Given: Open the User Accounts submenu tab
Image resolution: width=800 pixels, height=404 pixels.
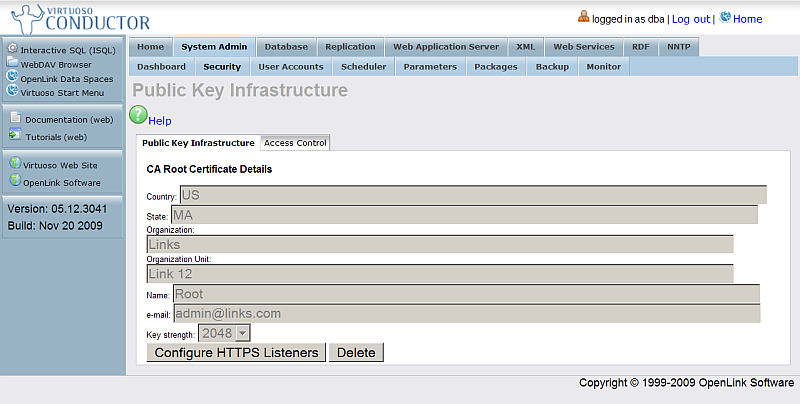Looking at the screenshot, I should coord(290,67).
